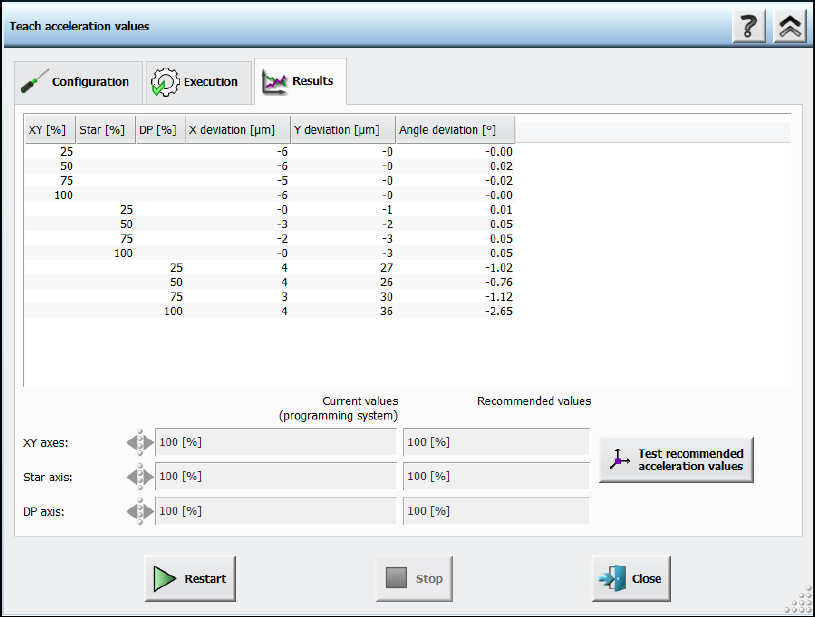
Task: Click the XY axes recommended value field
Action: 496,442
